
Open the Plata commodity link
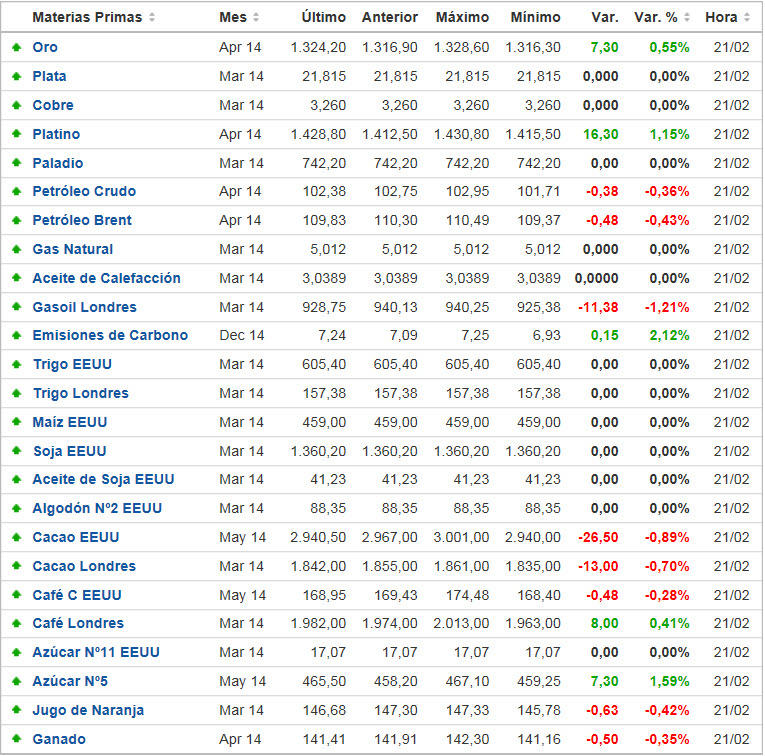tap(50, 77)
